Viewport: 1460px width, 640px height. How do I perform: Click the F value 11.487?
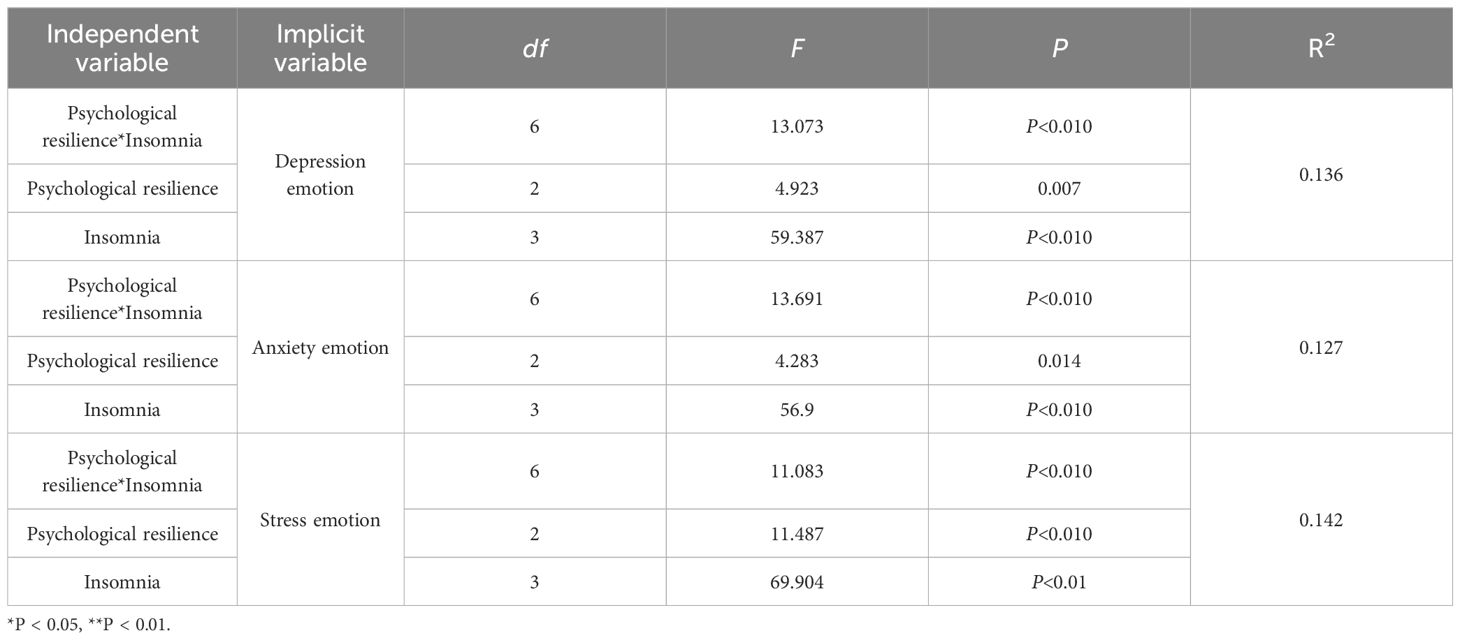click(797, 533)
